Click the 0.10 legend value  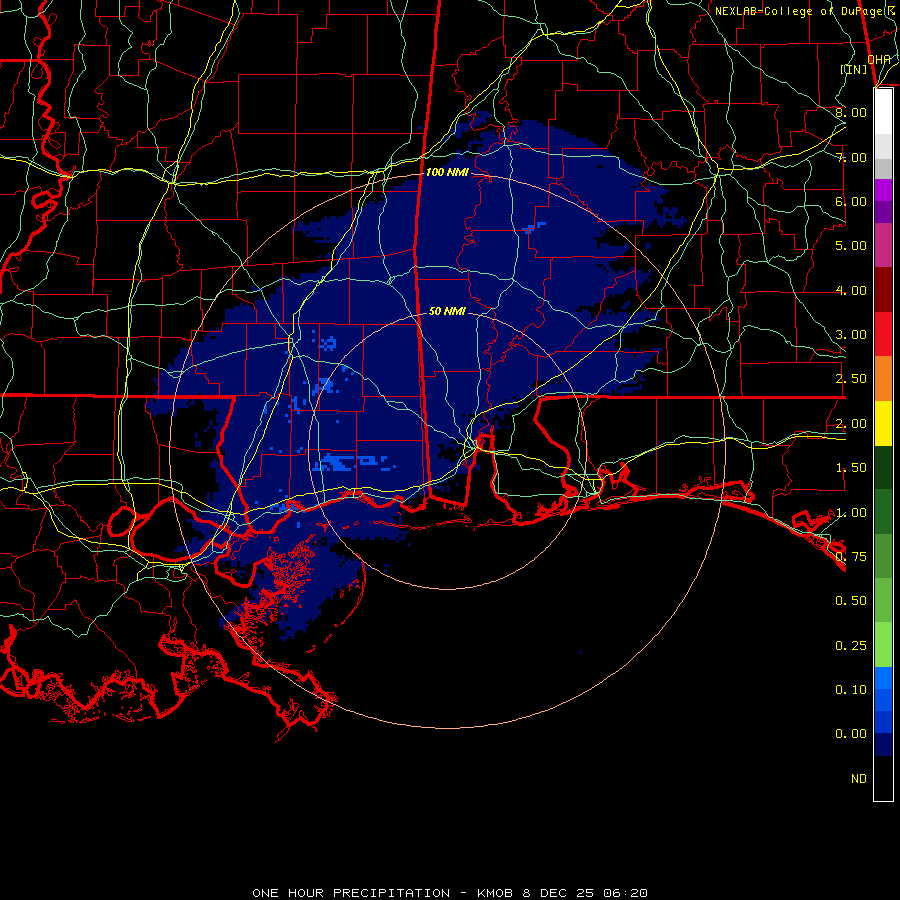pyautogui.click(x=851, y=690)
